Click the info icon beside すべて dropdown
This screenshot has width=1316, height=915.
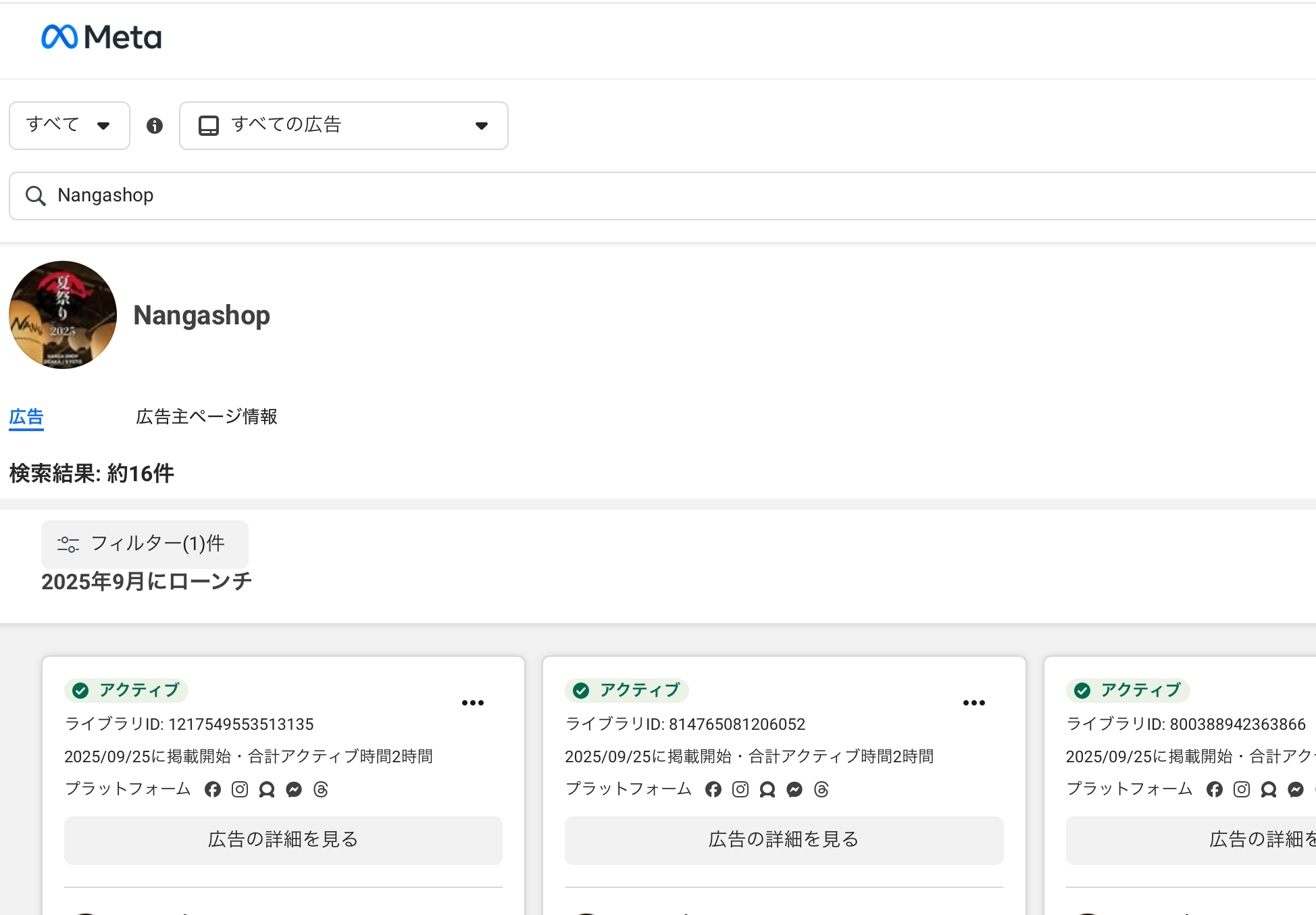coord(155,126)
